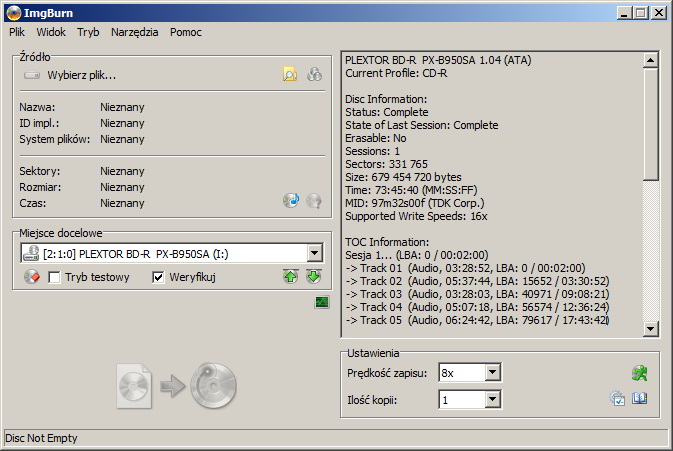Open the Plik menu
Viewport: 673px width, 451px height.
click(x=17, y=32)
